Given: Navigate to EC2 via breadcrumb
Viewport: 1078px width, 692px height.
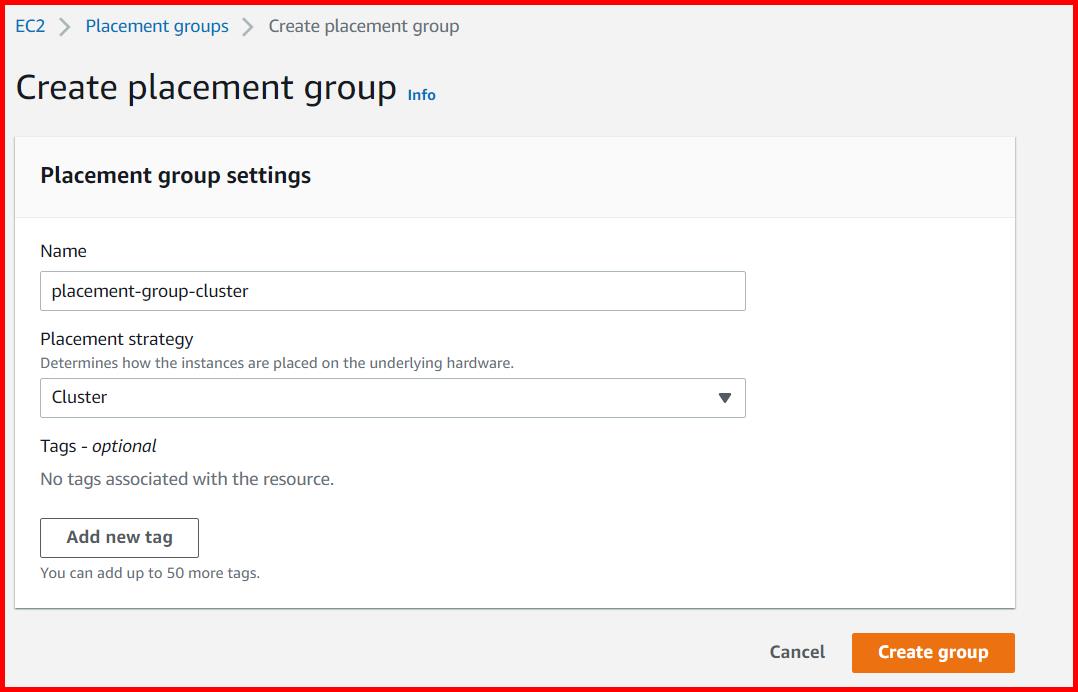Looking at the screenshot, I should point(29,25).
